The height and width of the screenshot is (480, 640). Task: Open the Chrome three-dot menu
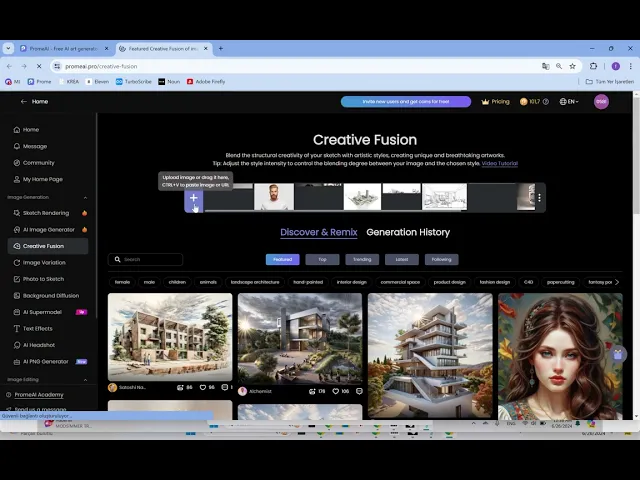click(631, 66)
